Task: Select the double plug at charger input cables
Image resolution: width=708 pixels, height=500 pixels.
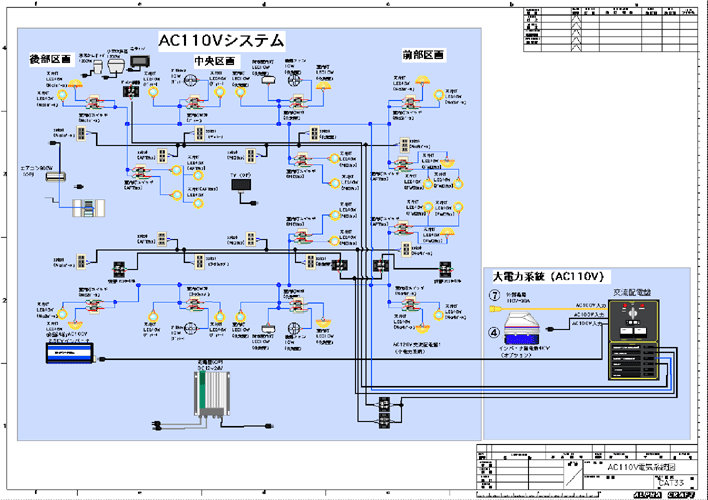Action: click(157, 425)
